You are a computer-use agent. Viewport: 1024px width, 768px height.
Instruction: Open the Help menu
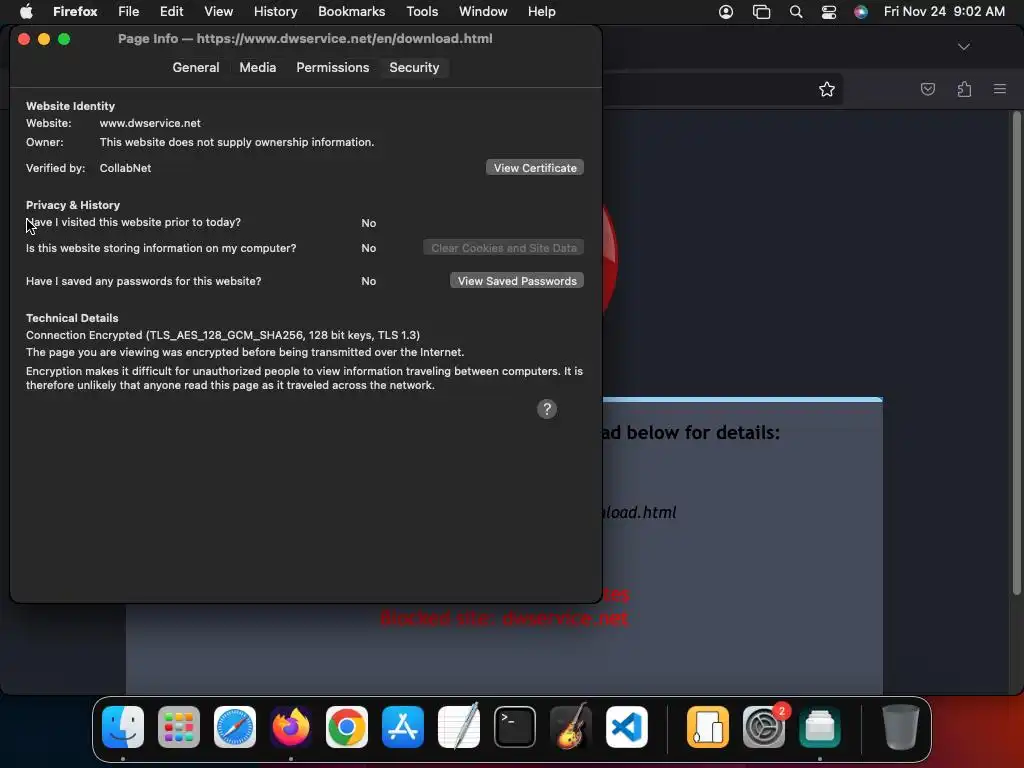tap(541, 11)
